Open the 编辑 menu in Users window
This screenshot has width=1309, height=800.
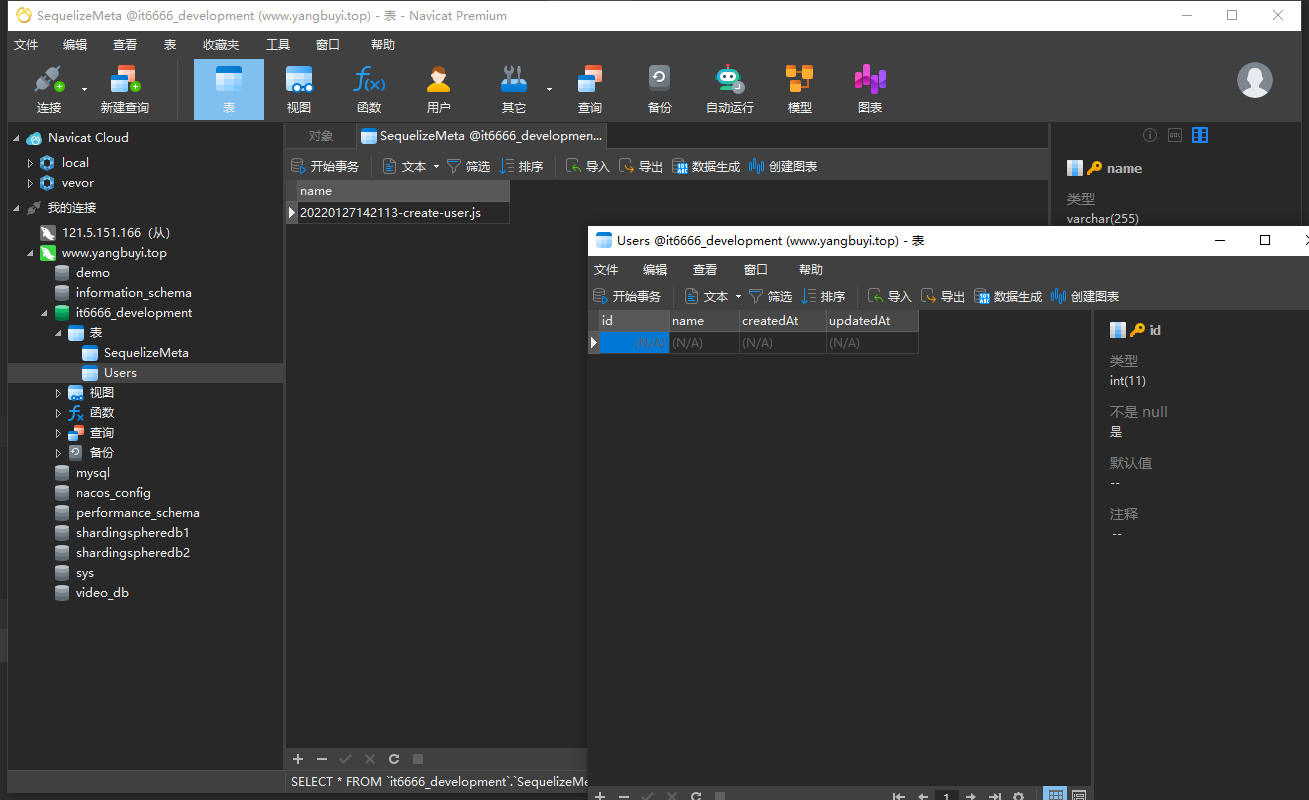[x=655, y=270]
